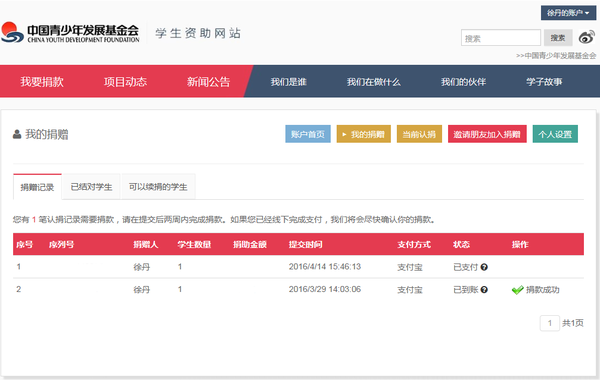Click the China Youth Development Foundation logo
This screenshot has height=380, width=600.
[x=70, y=33]
